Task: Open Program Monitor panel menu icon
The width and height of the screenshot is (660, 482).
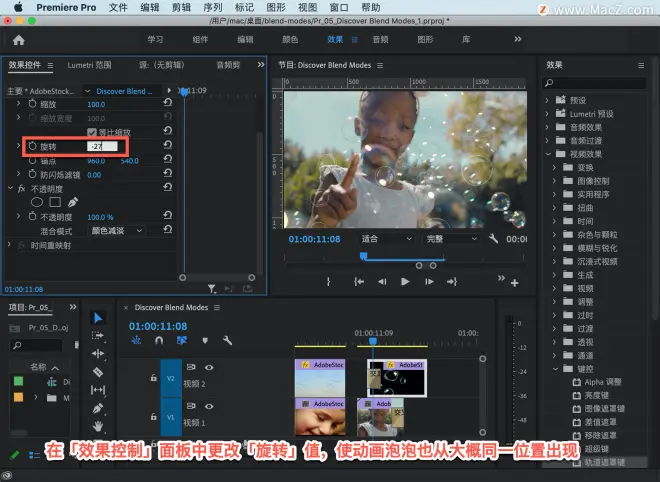Action: [380, 66]
